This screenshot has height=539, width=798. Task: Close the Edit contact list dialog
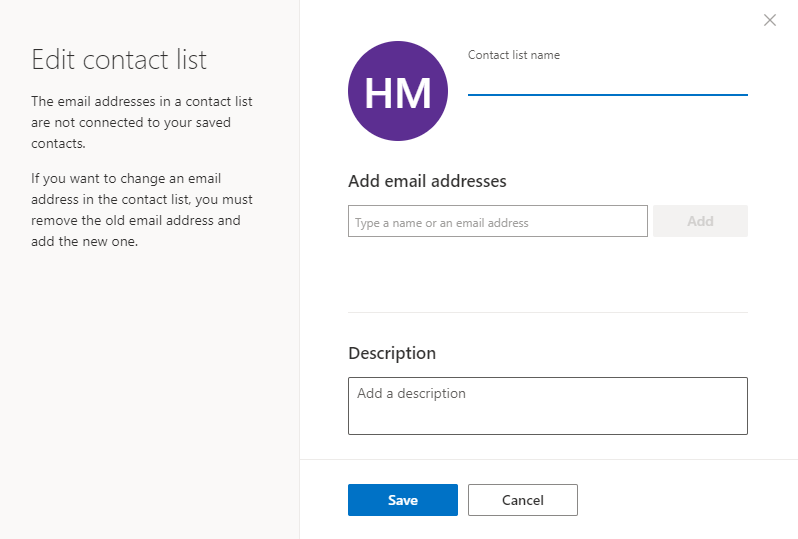click(x=770, y=20)
